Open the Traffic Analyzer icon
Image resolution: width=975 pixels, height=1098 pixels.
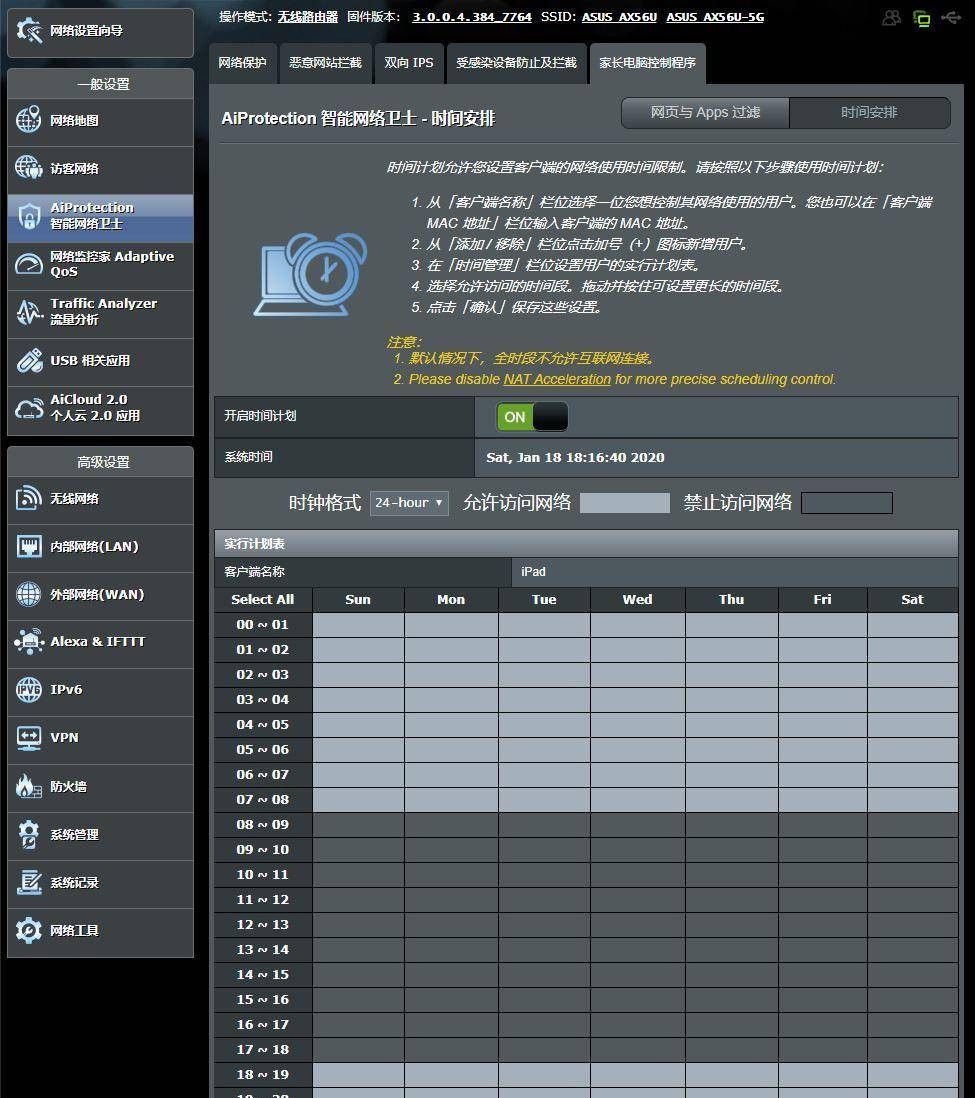point(29,312)
